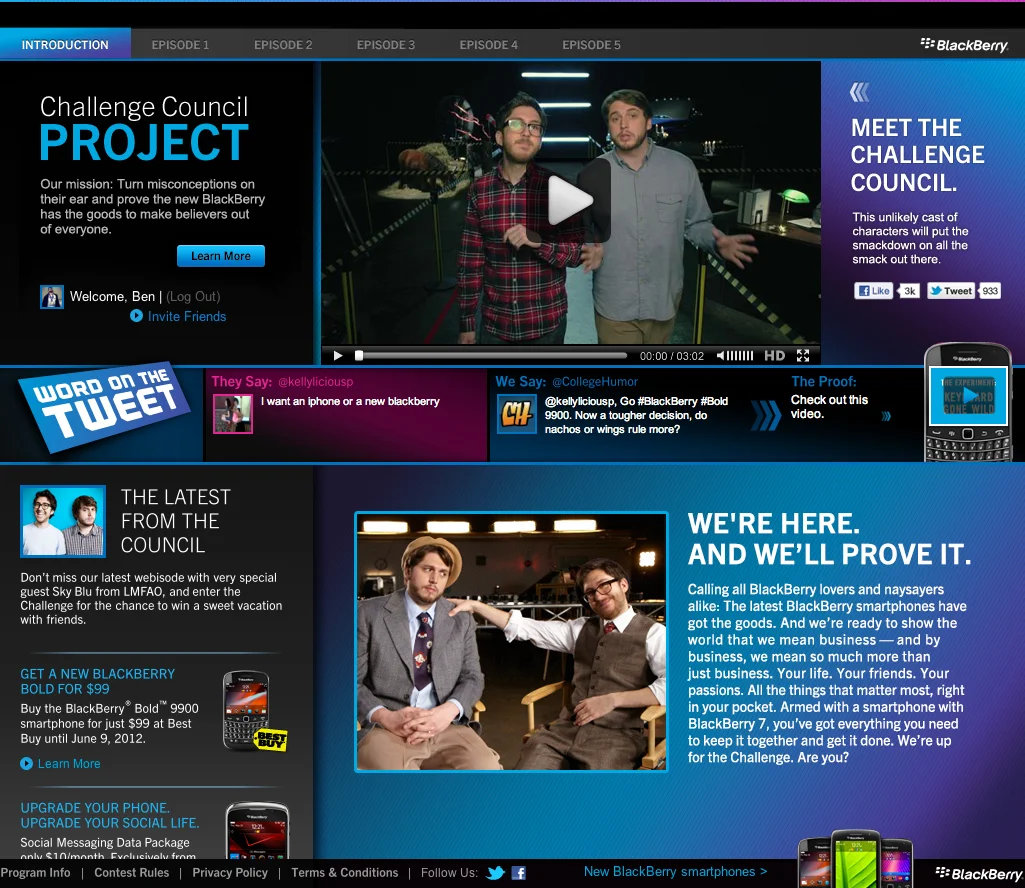Image resolution: width=1025 pixels, height=888 pixels.
Task: Click the three colorful phones in footer
Action: click(855, 859)
